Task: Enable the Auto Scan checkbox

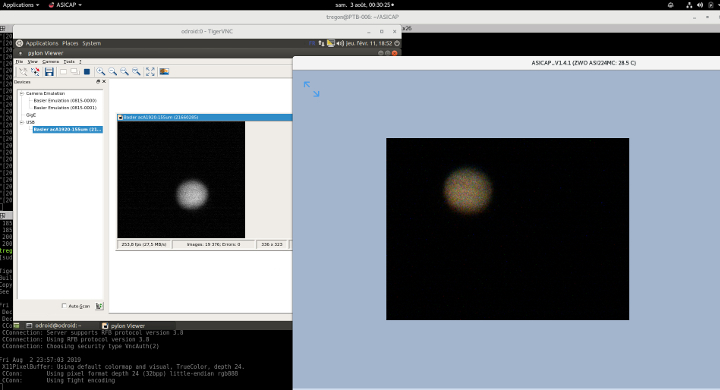Action: pos(64,305)
